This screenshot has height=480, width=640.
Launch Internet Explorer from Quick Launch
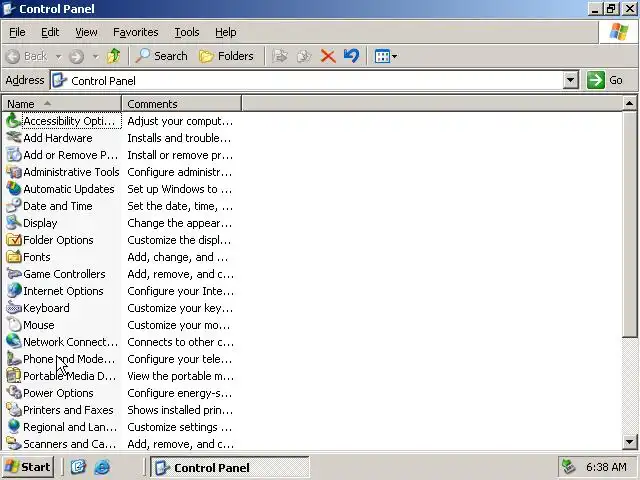(102, 467)
